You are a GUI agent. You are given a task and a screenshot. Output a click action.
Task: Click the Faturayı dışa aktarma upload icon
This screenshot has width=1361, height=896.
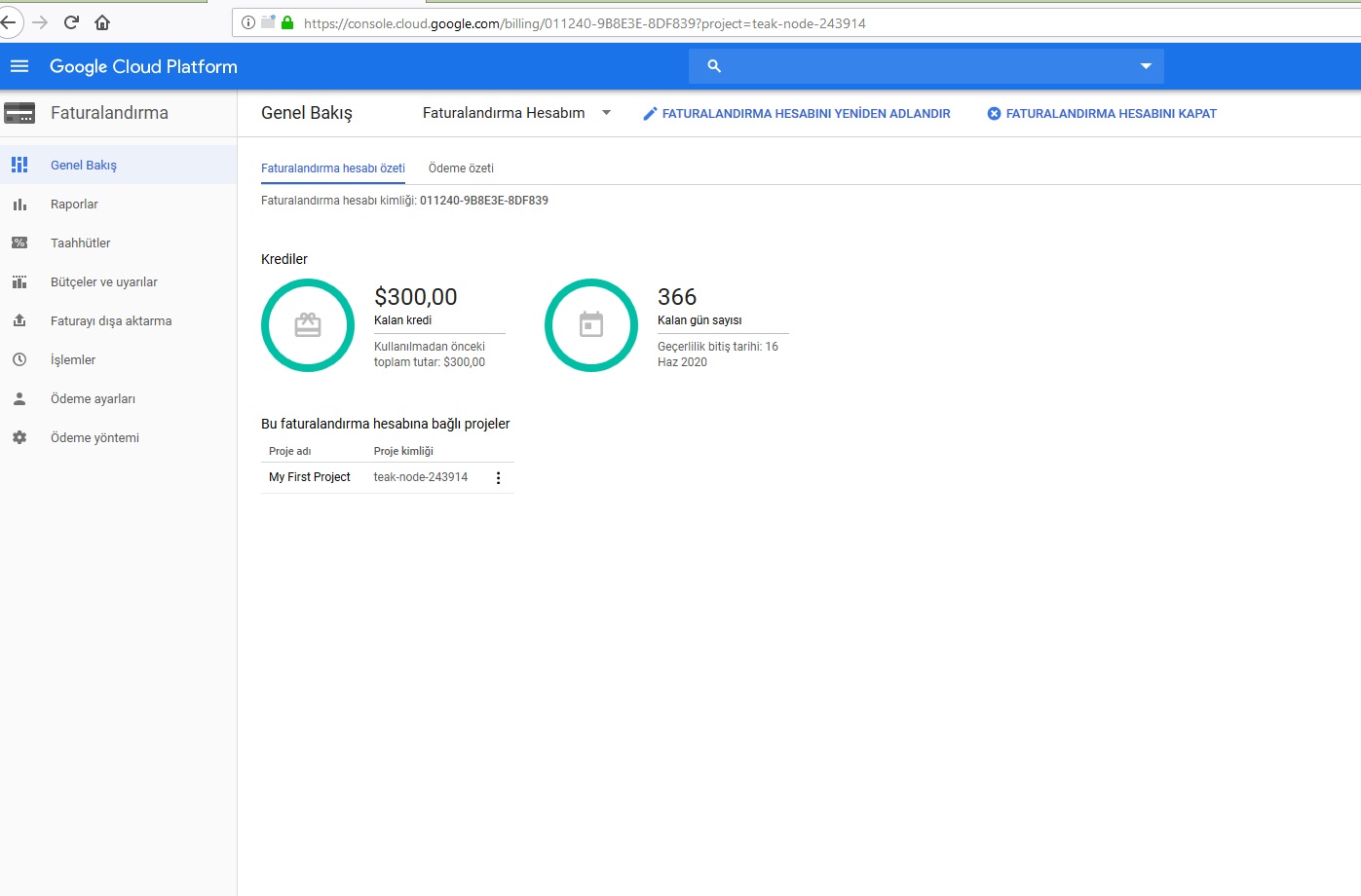tap(19, 320)
